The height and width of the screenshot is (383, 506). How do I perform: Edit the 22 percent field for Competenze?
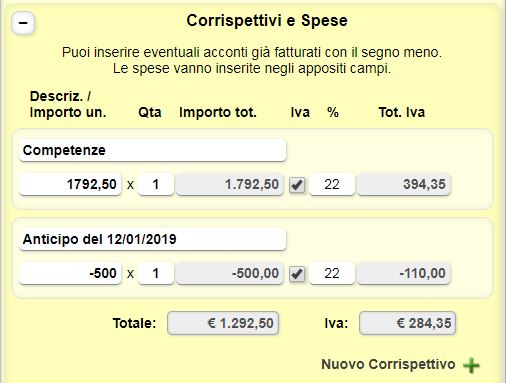[x=332, y=184]
